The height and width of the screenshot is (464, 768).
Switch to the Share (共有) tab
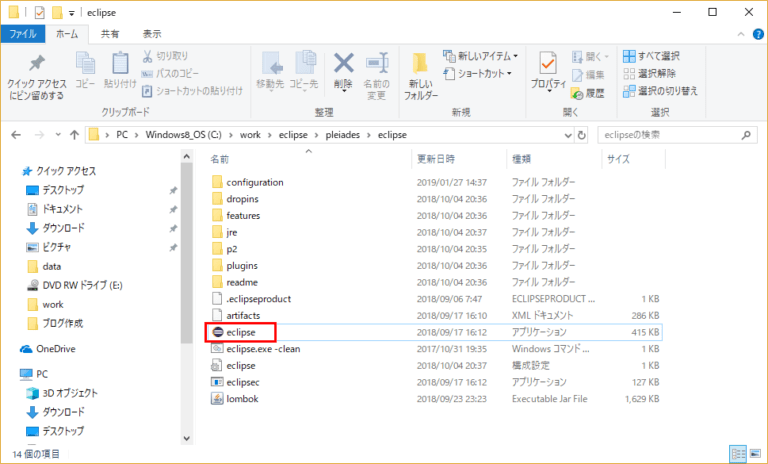[x=109, y=34]
